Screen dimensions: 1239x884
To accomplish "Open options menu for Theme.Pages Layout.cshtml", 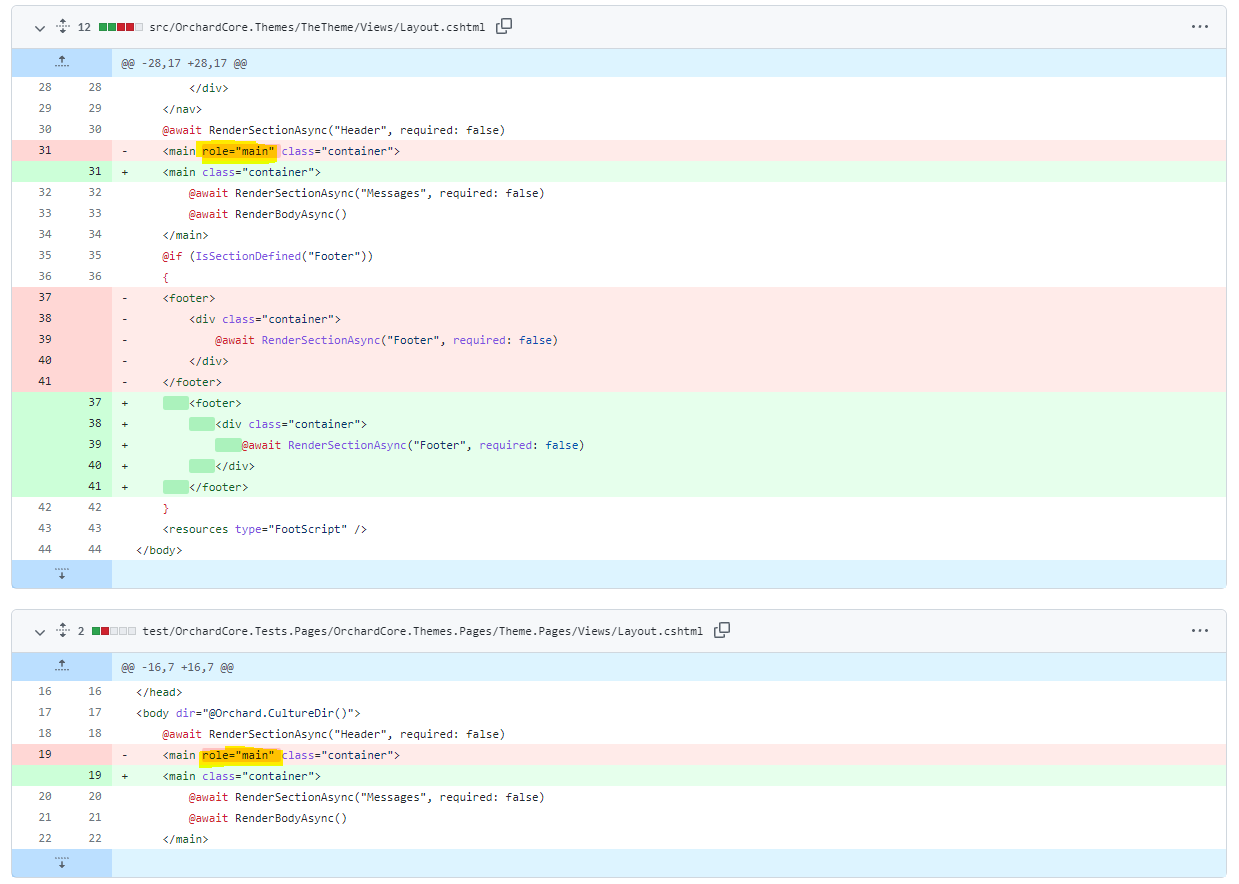I will pyautogui.click(x=1200, y=631).
